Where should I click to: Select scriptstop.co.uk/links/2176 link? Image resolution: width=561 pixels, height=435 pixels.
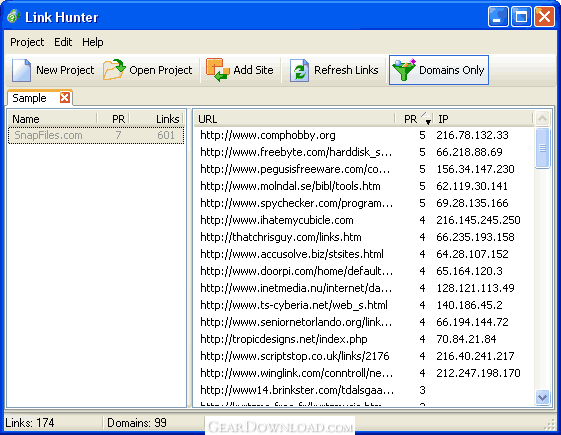tap(294, 356)
